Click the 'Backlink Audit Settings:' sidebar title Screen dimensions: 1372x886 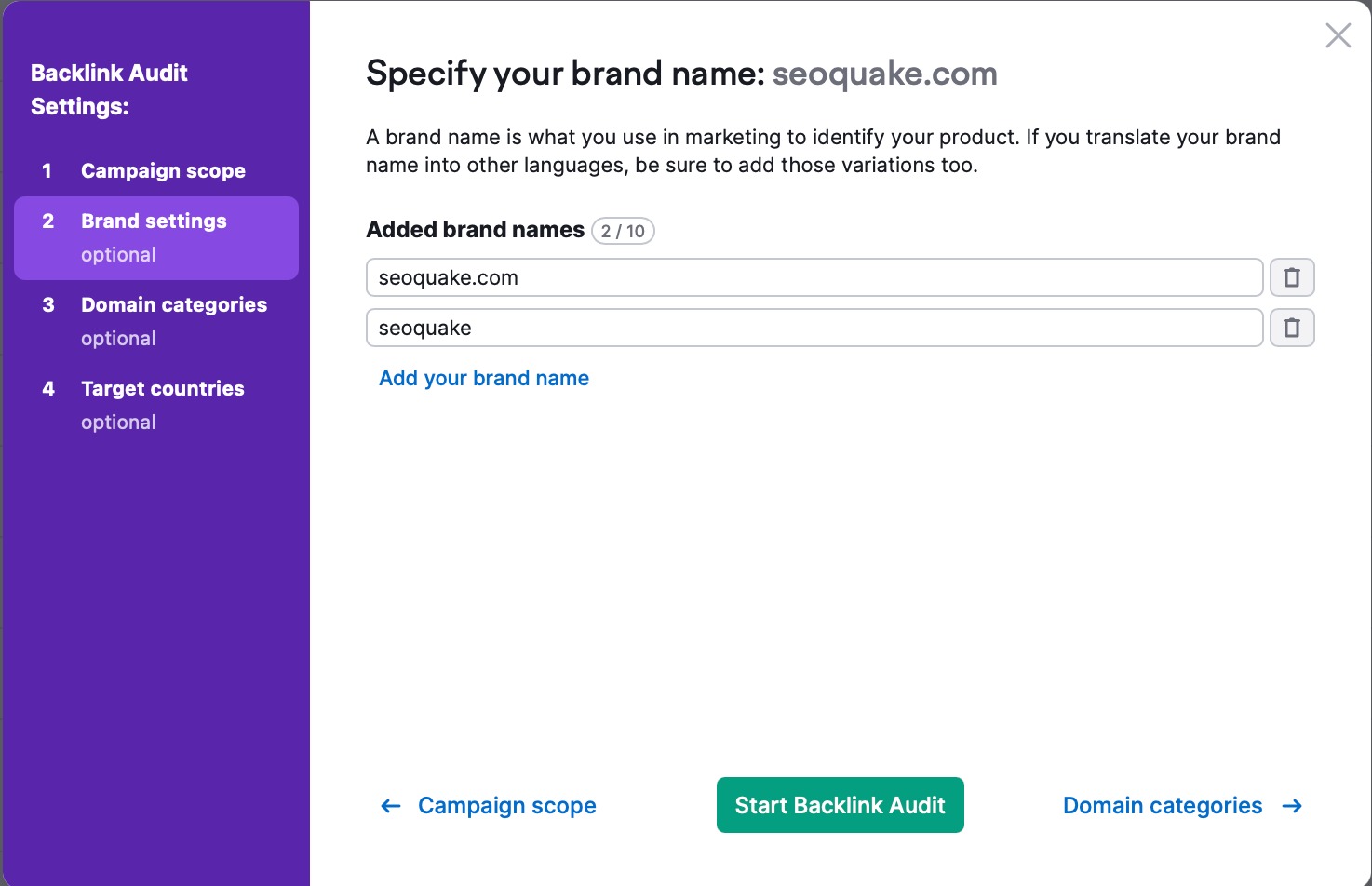coord(109,89)
